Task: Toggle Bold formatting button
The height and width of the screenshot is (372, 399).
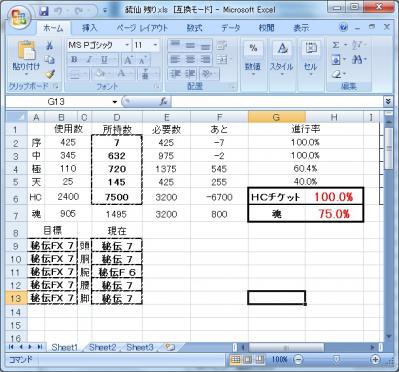Action: click(x=74, y=60)
